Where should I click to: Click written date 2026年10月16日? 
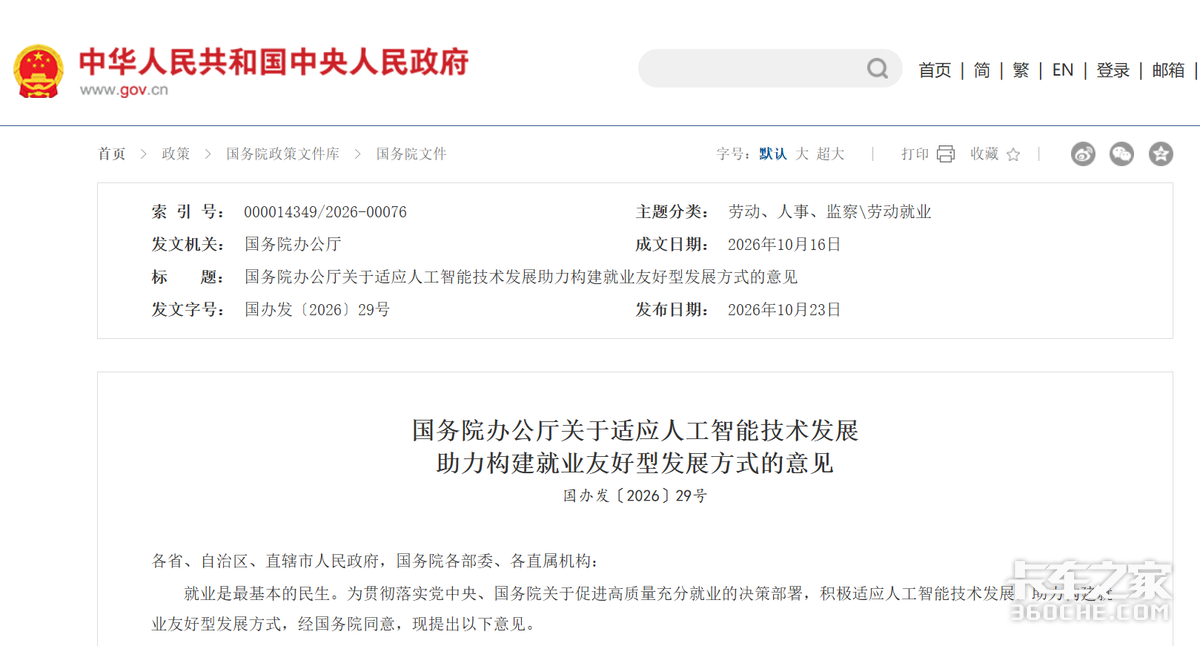pyautogui.click(x=784, y=244)
